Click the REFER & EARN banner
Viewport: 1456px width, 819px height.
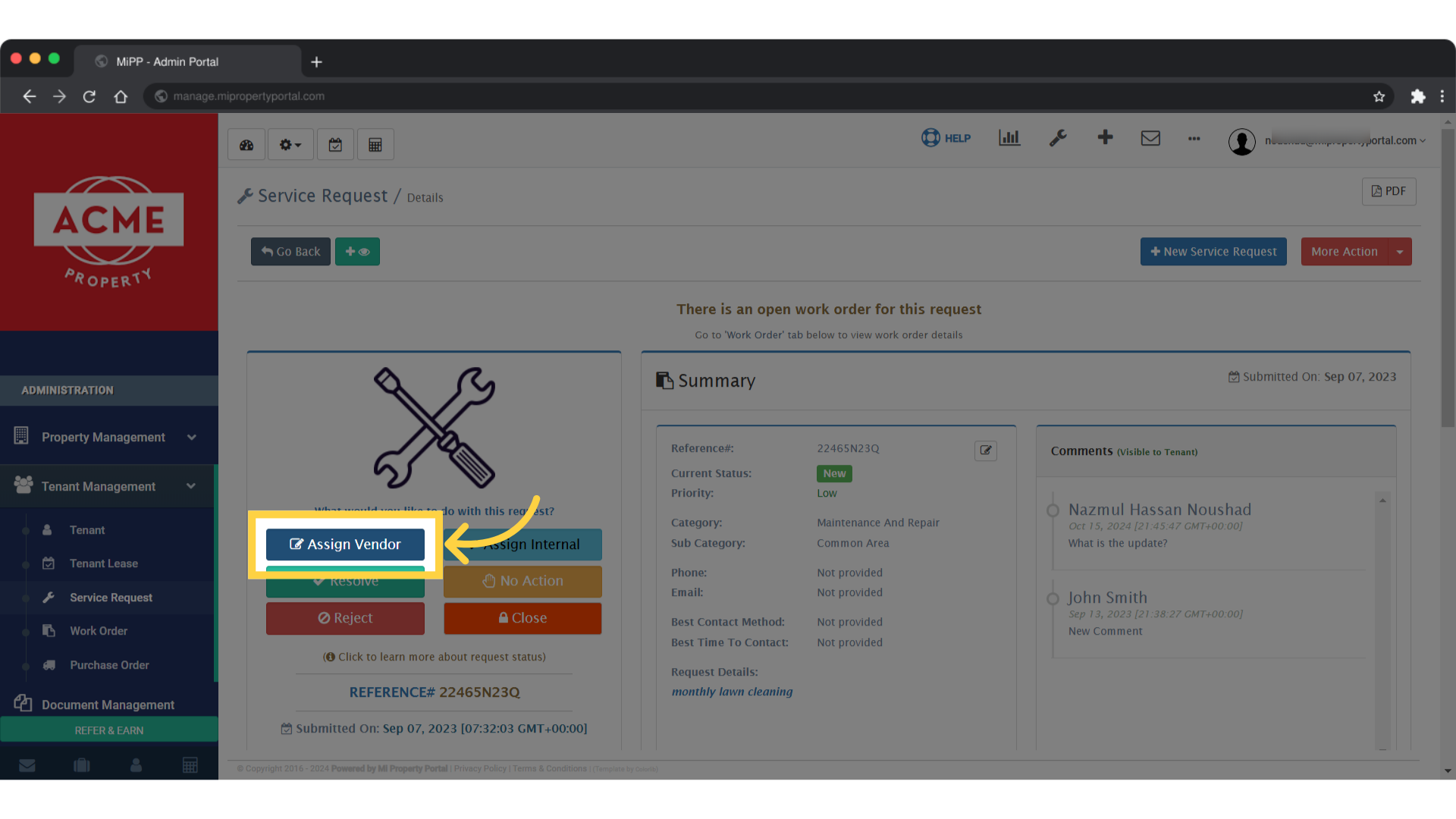click(x=109, y=730)
